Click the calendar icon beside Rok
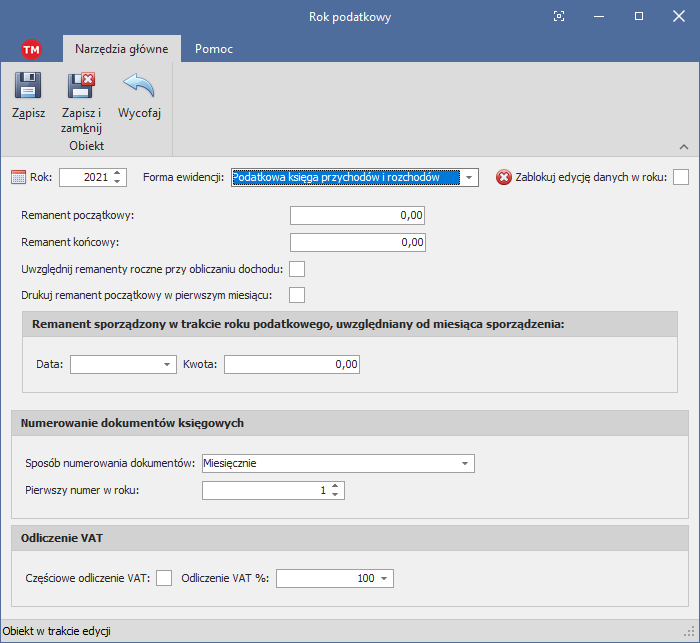 point(18,178)
